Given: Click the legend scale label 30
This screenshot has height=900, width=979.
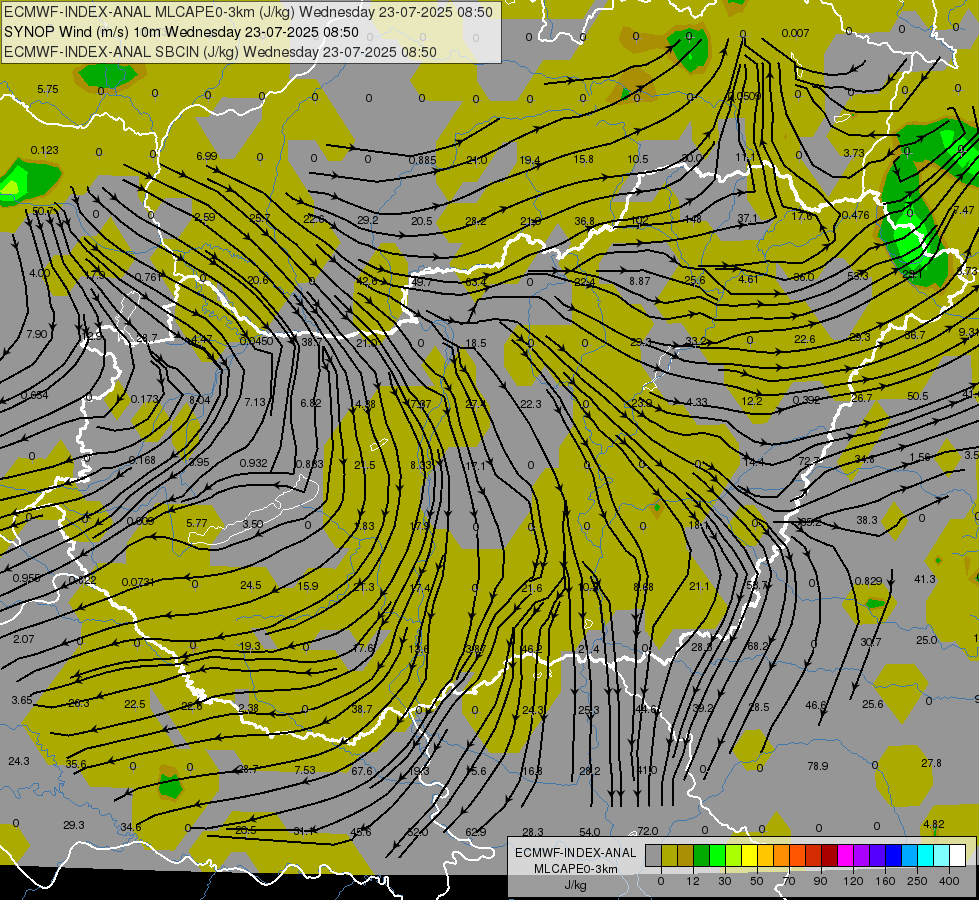Looking at the screenshot, I should [x=725, y=881].
